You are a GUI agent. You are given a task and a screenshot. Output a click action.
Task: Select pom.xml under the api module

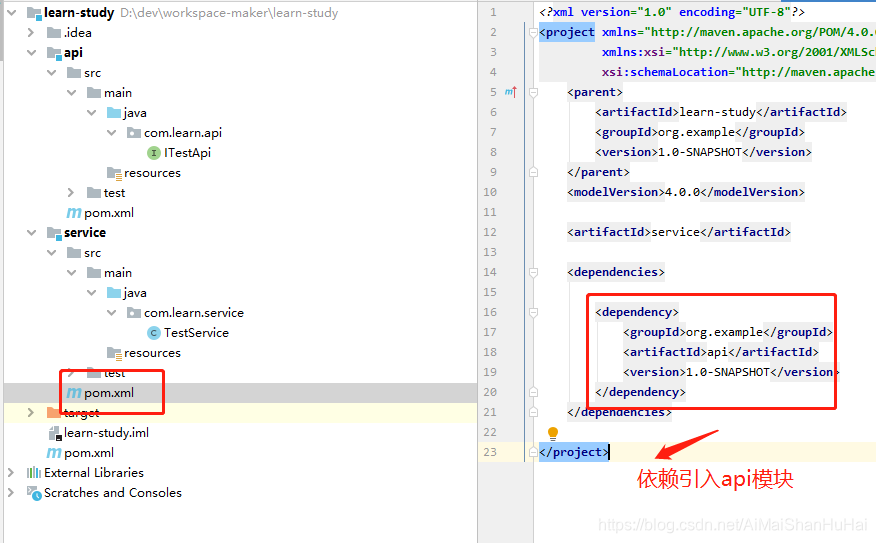(109, 213)
